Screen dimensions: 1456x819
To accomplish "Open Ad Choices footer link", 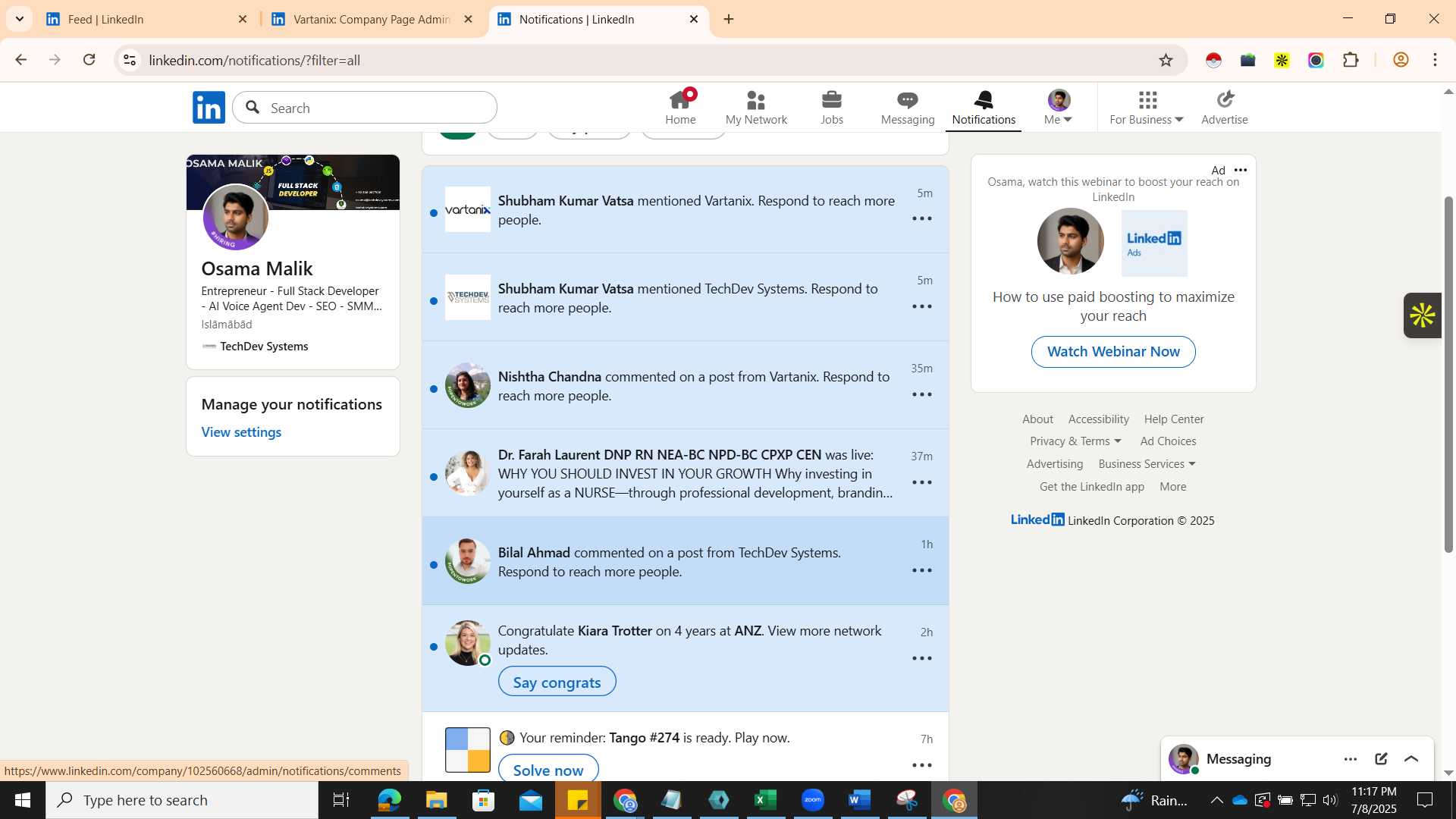I will pos(1168,441).
